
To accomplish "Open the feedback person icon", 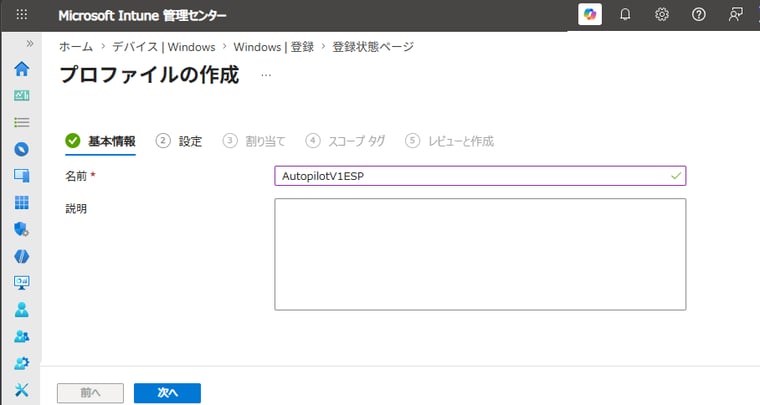I will pos(735,15).
